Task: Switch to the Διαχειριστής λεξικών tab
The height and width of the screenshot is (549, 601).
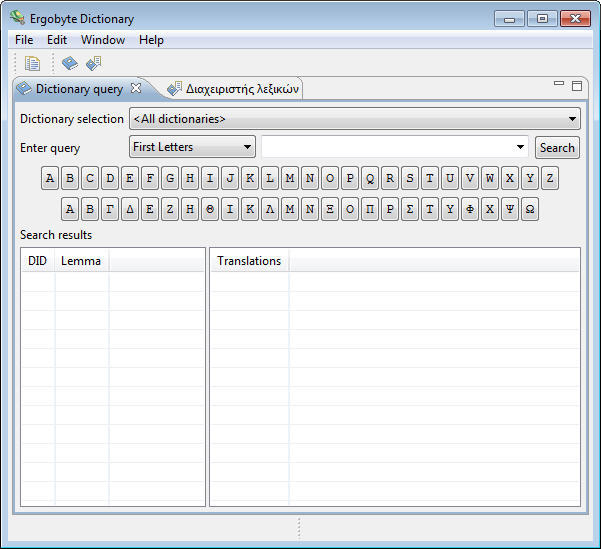Action: (x=233, y=89)
